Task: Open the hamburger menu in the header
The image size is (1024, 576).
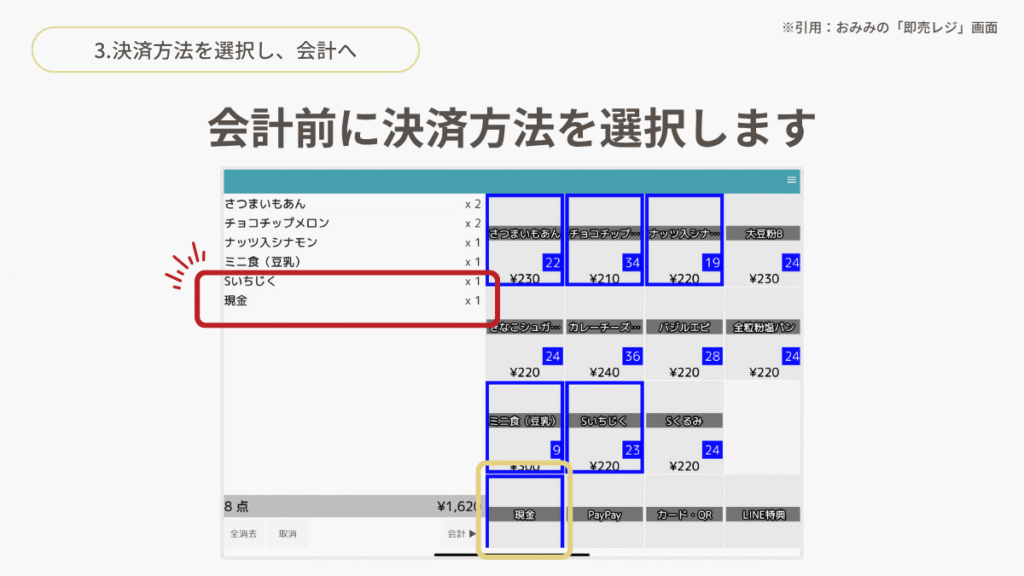Action: point(791,180)
